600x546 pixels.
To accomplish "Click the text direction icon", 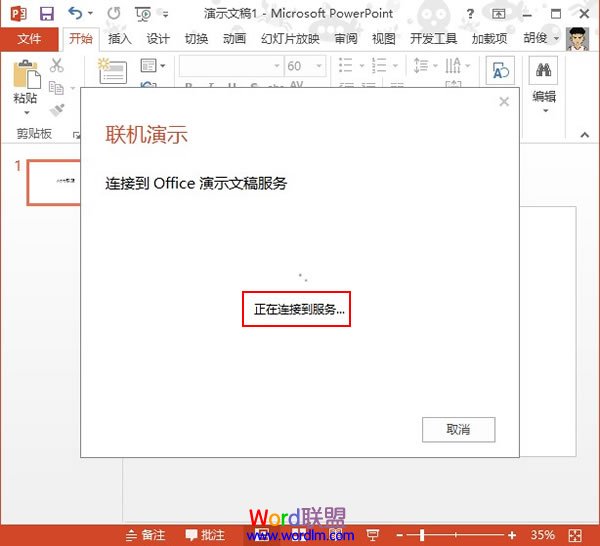I will point(453,65).
